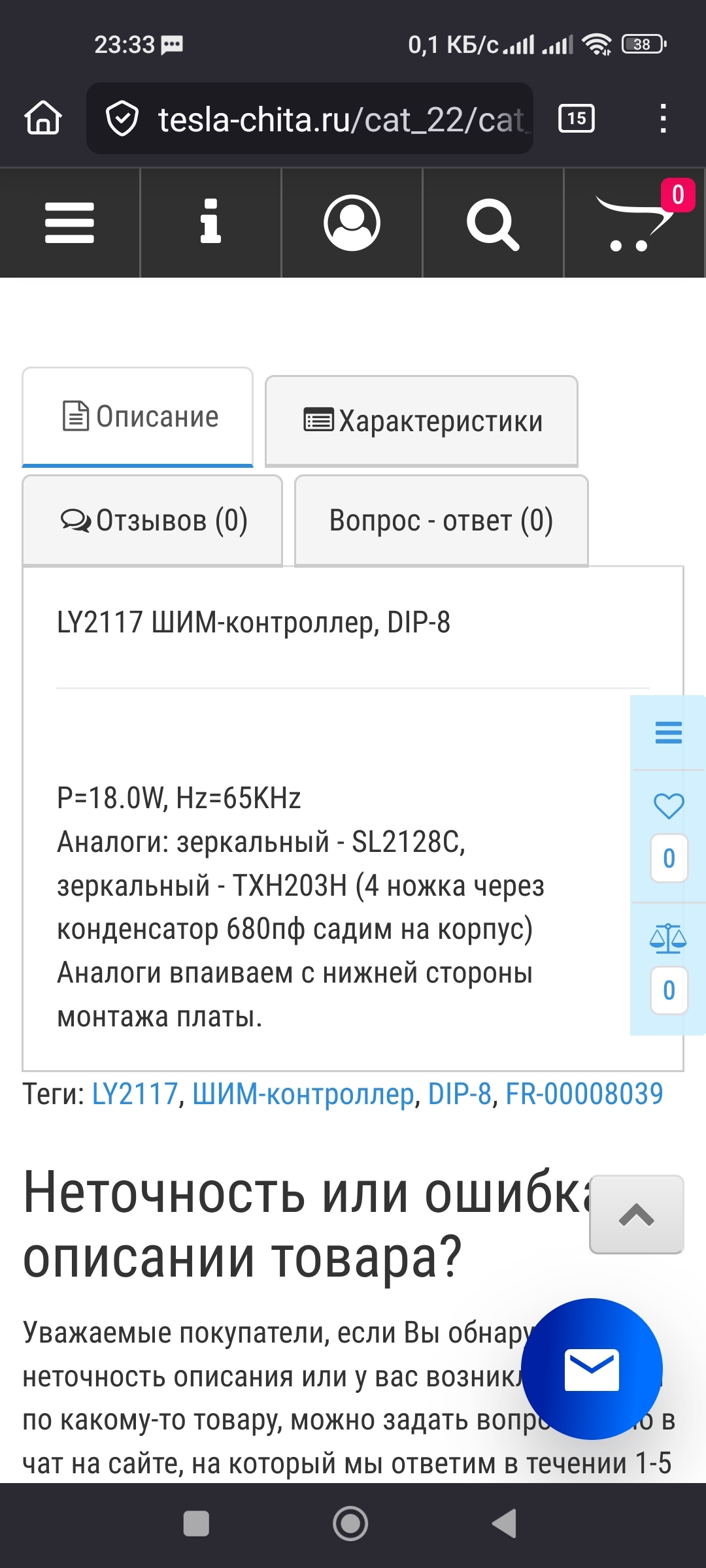706x1568 pixels.
Task: Open the blue mail chat button
Action: click(x=592, y=1369)
